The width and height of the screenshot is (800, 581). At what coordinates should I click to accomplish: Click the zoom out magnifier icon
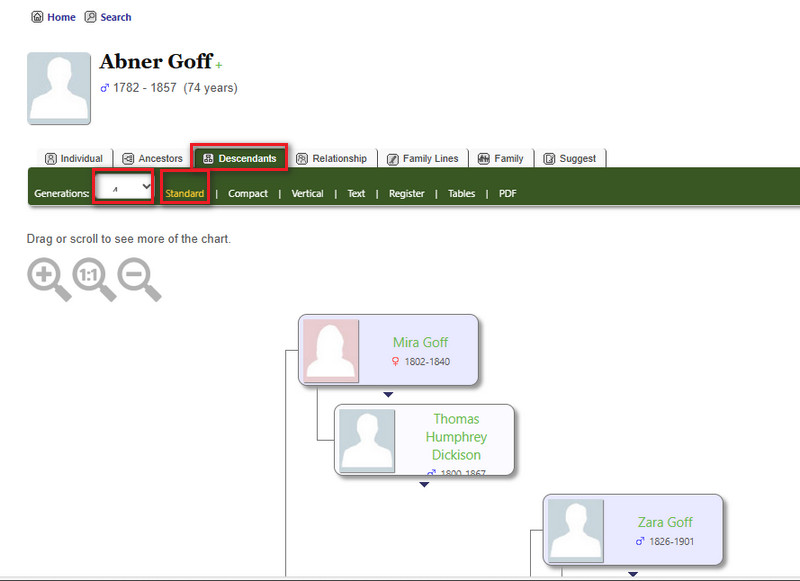tap(138, 278)
